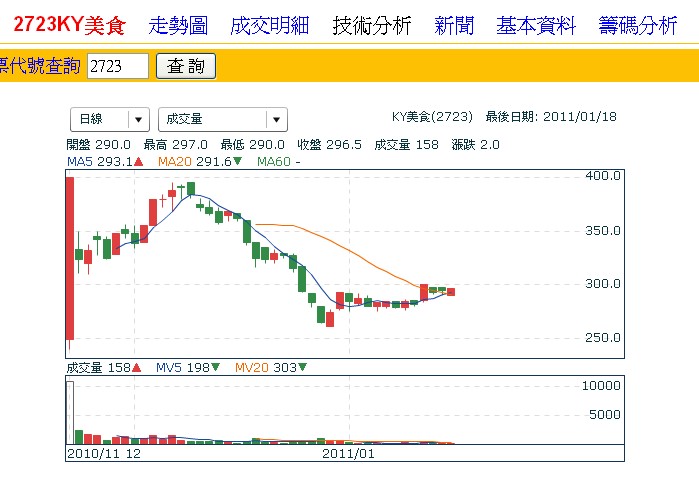Click the latest red candlestick near 296
The width and height of the screenshot is (699, 481).
click(x=451, y=292)
